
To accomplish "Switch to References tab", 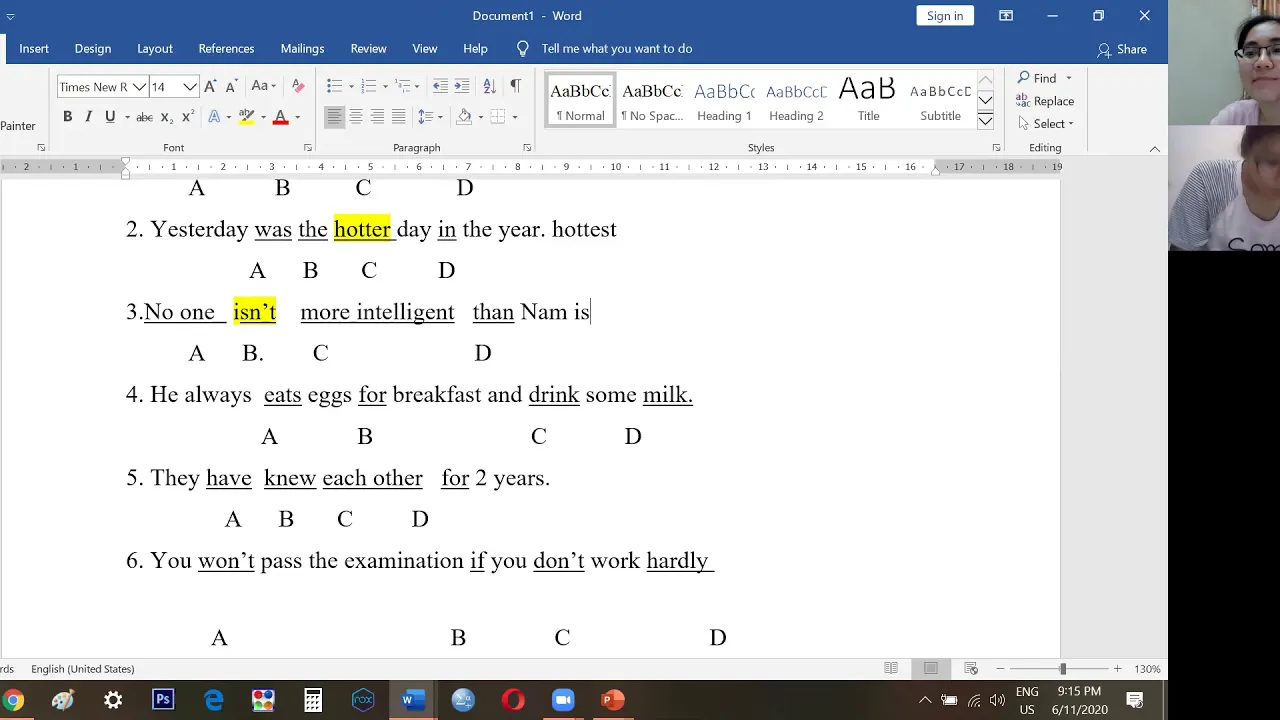I will tap(226, 49).
